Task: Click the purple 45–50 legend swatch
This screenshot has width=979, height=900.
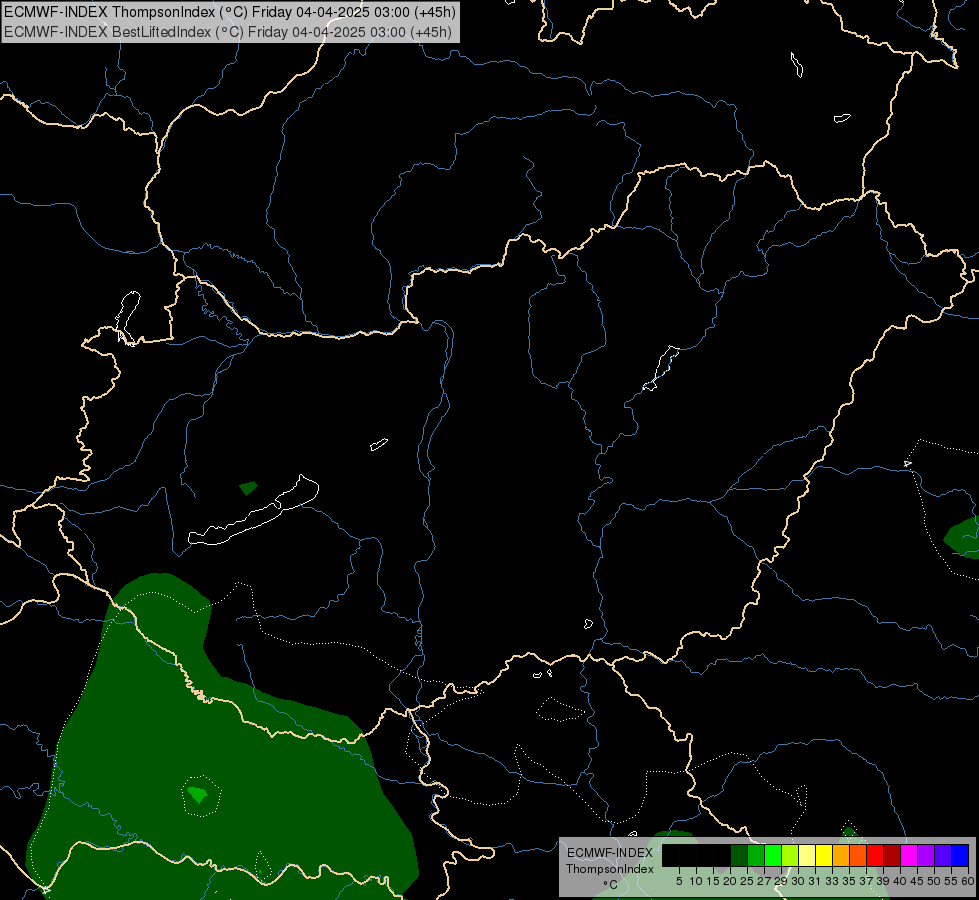Action: pyautogui.click(x=926, y=855)
